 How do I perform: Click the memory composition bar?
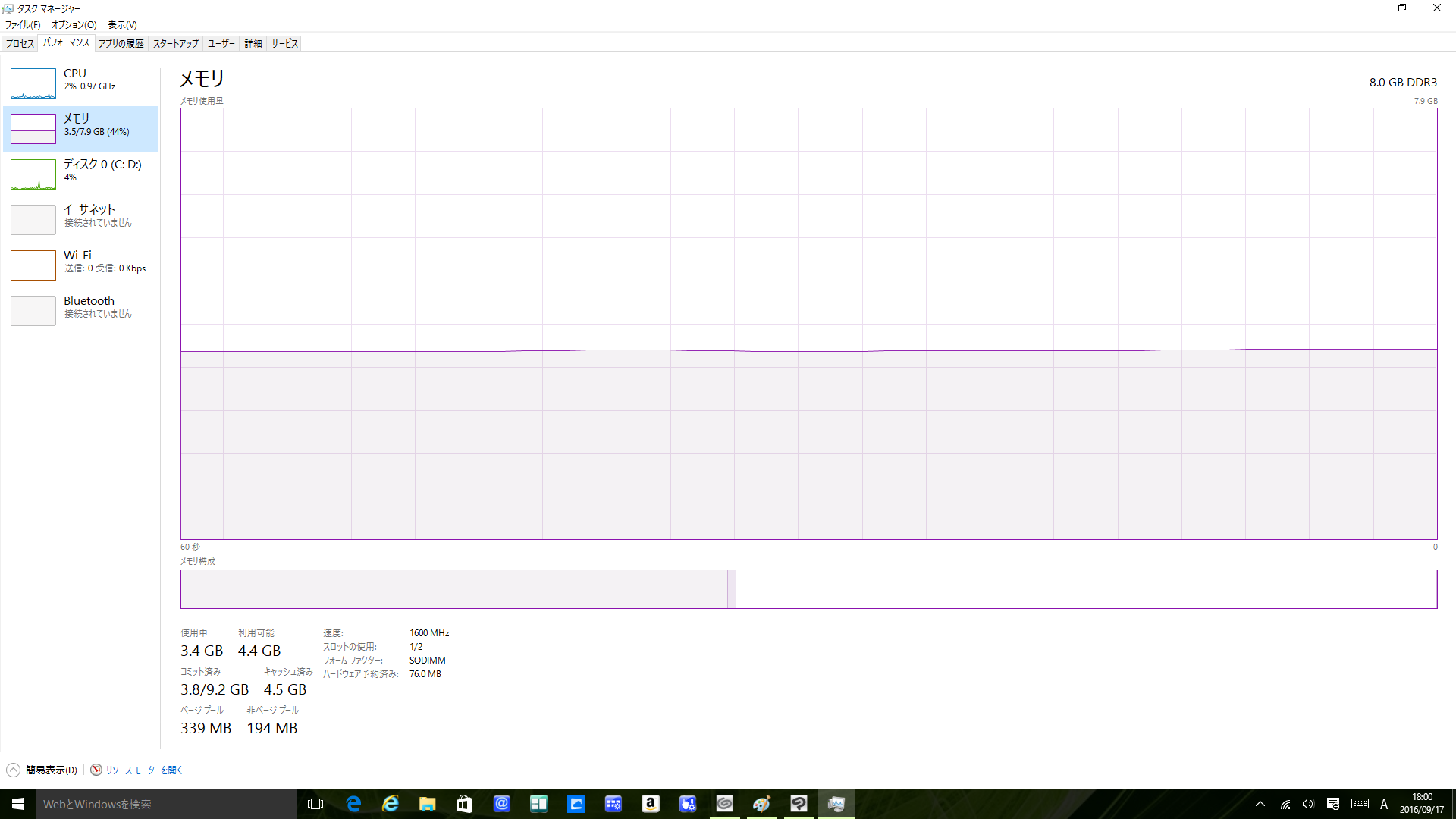point(808,589)
